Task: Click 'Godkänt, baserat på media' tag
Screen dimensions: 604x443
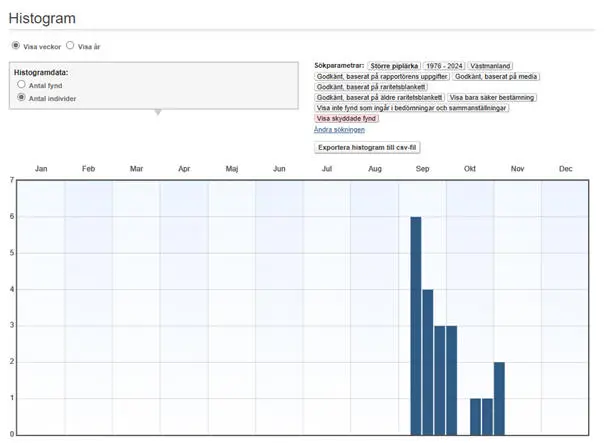Action: click(x=497, y=76)
